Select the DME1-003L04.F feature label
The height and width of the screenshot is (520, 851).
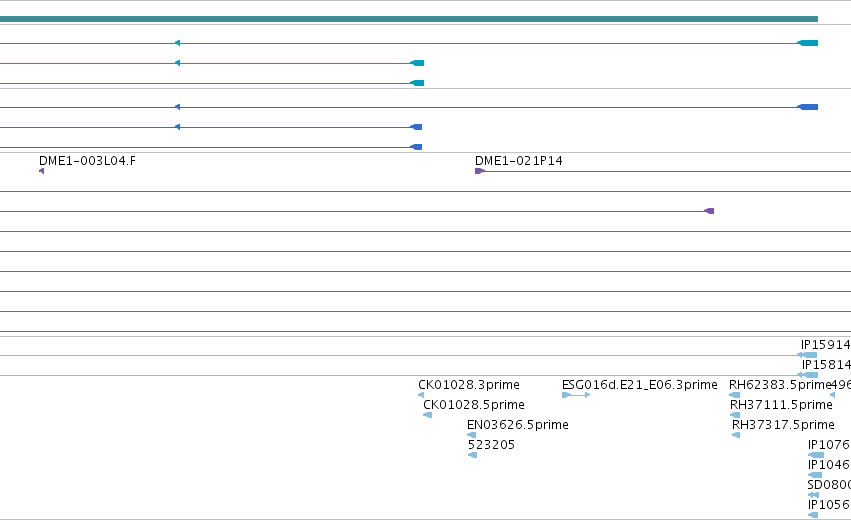(x=87, y=161)
